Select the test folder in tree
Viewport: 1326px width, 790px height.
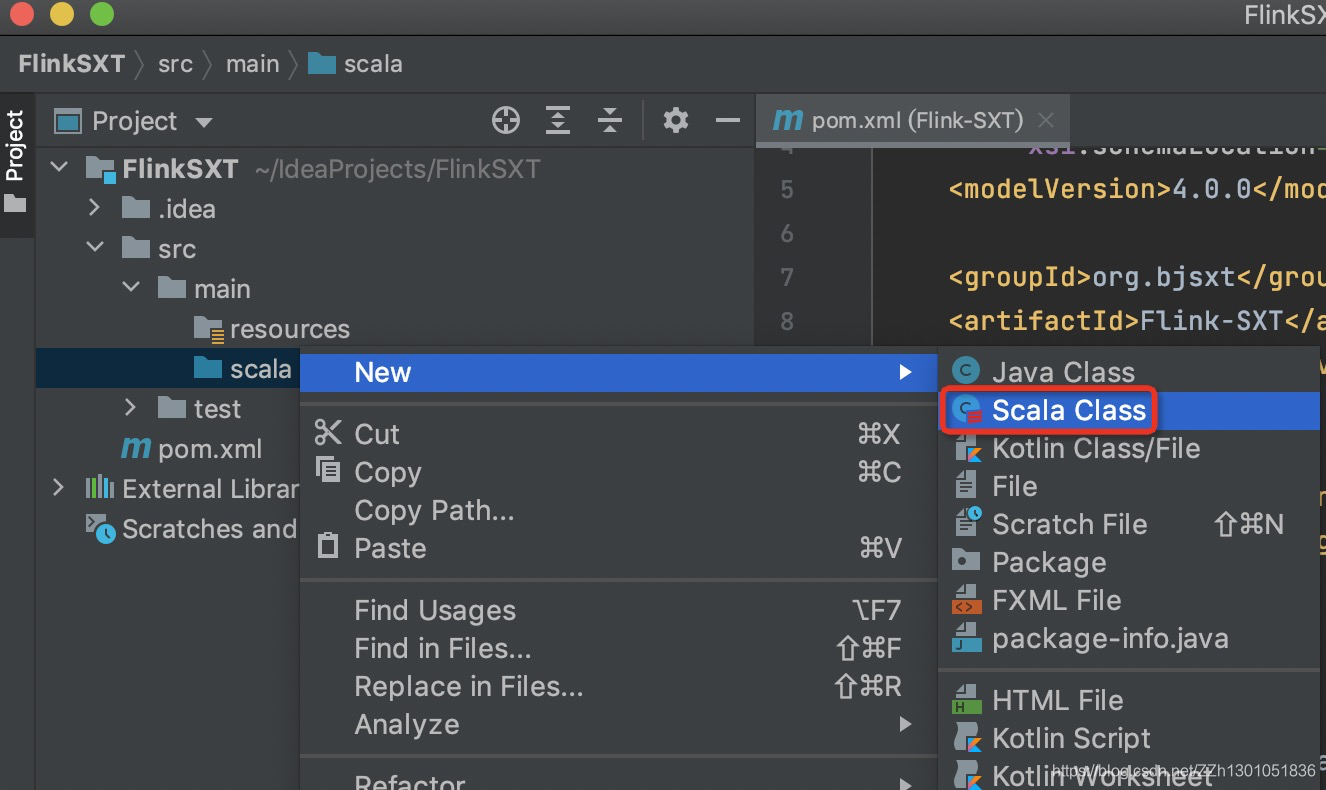[200, 409]
